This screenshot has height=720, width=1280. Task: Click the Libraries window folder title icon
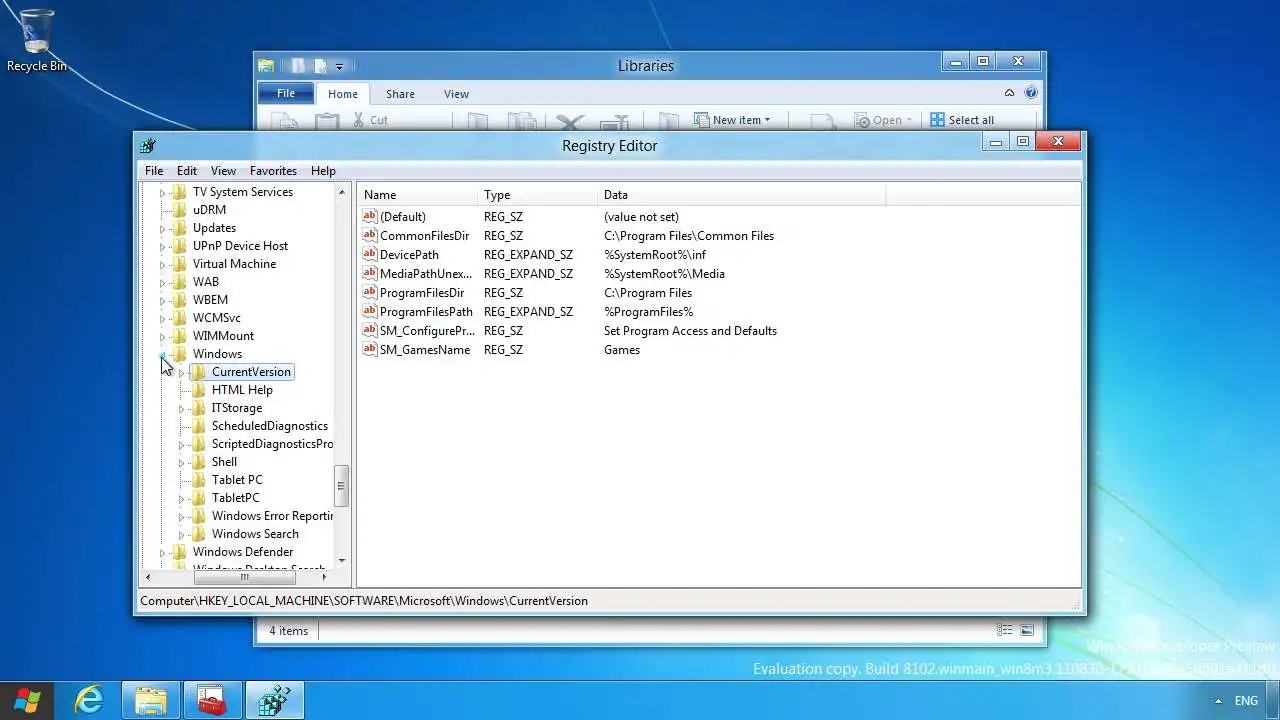tap(266, 66)
